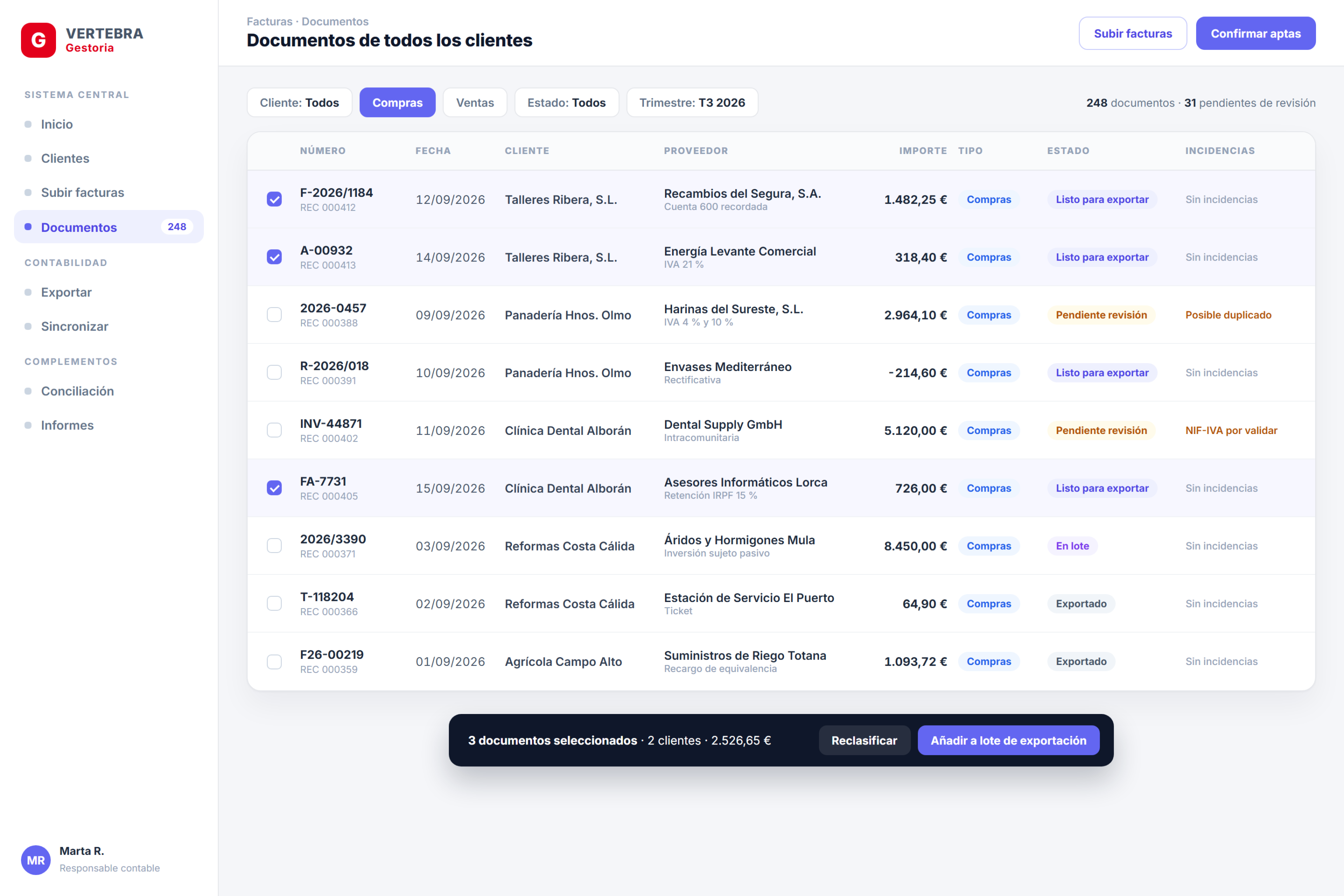Select the 2026-0457 invoice checkbox
Image resolution: width=1344 pixels, height=896 pixels.
274,314
